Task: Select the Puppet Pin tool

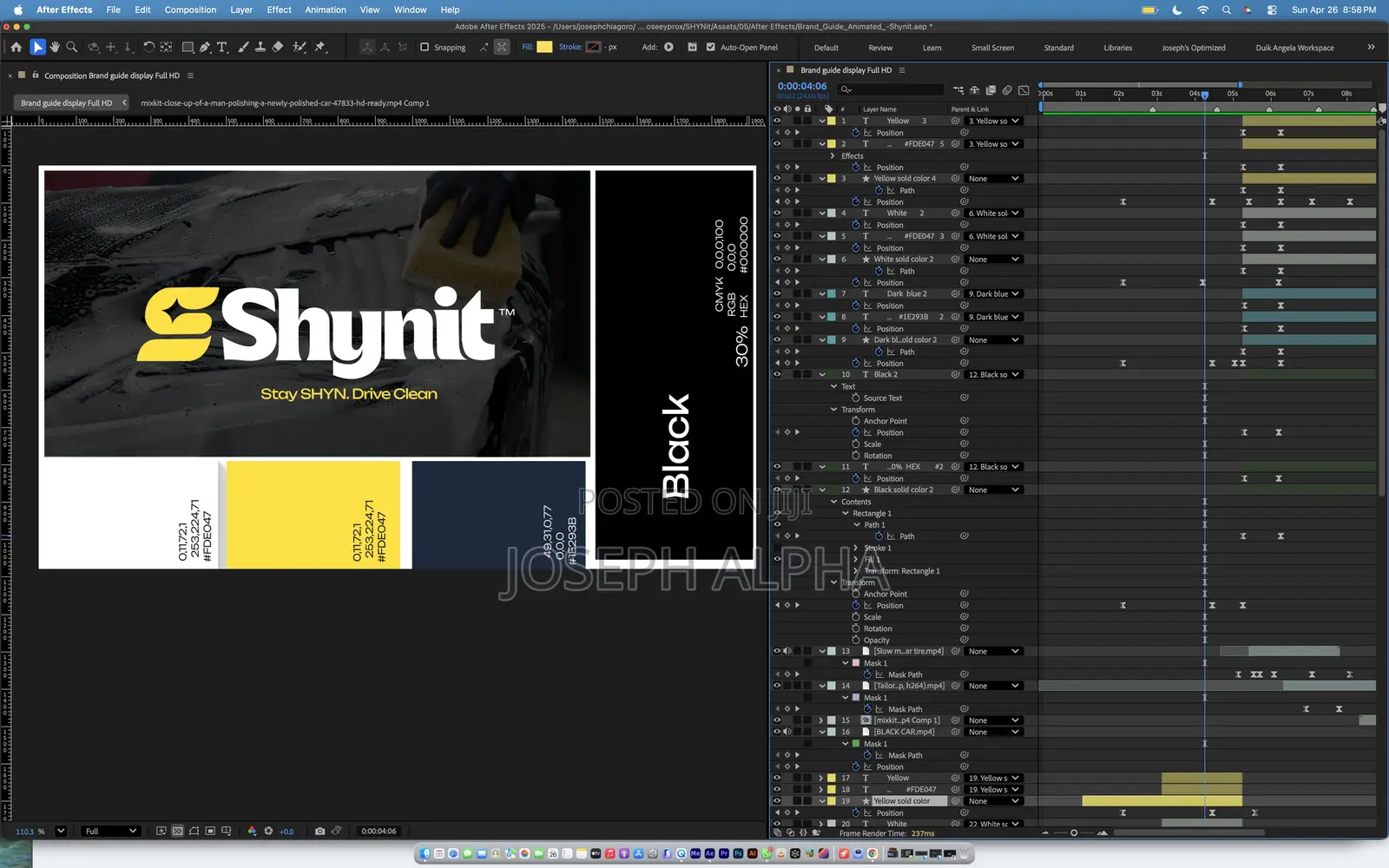Action: (x=319, y=47)
